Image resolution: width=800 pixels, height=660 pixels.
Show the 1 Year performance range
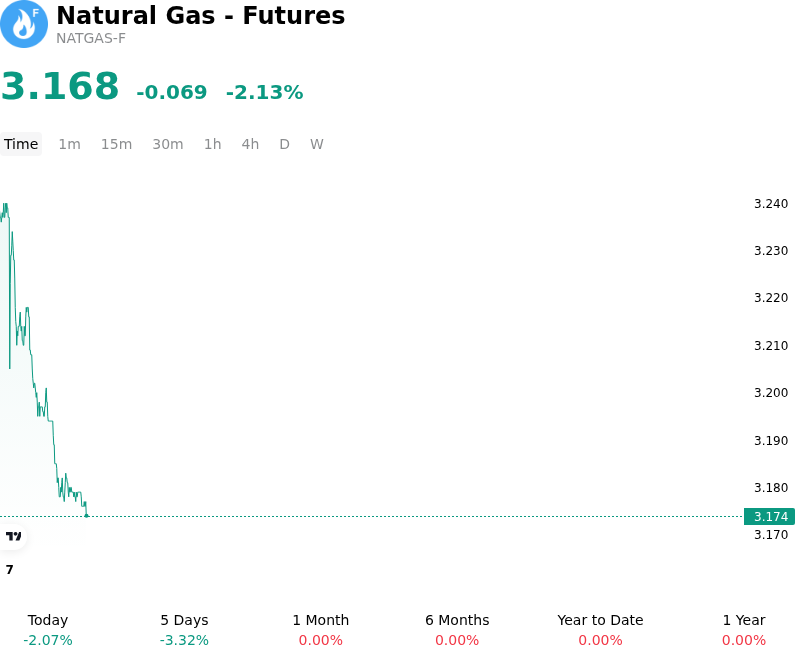(744, 630)
